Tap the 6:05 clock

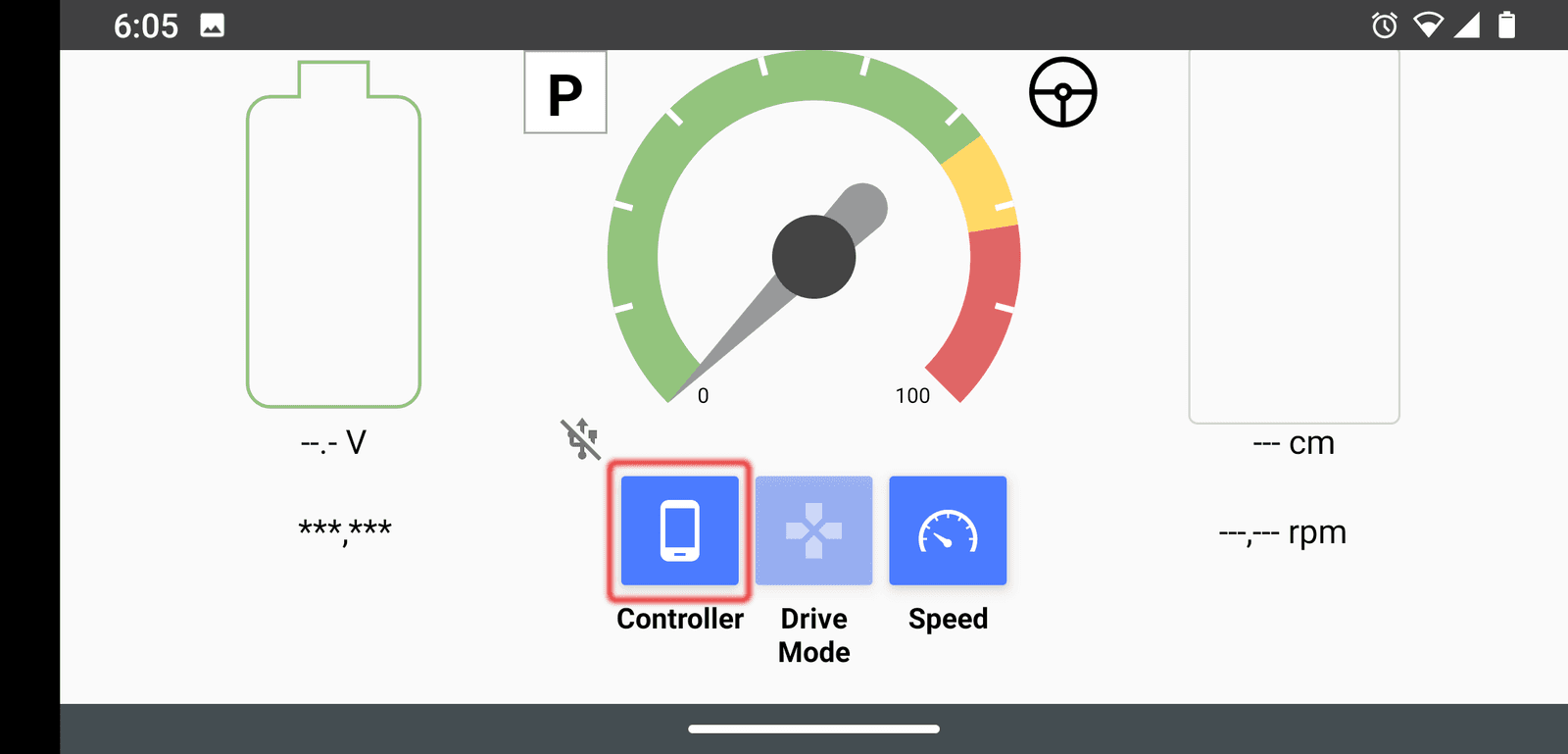(146, 25)
